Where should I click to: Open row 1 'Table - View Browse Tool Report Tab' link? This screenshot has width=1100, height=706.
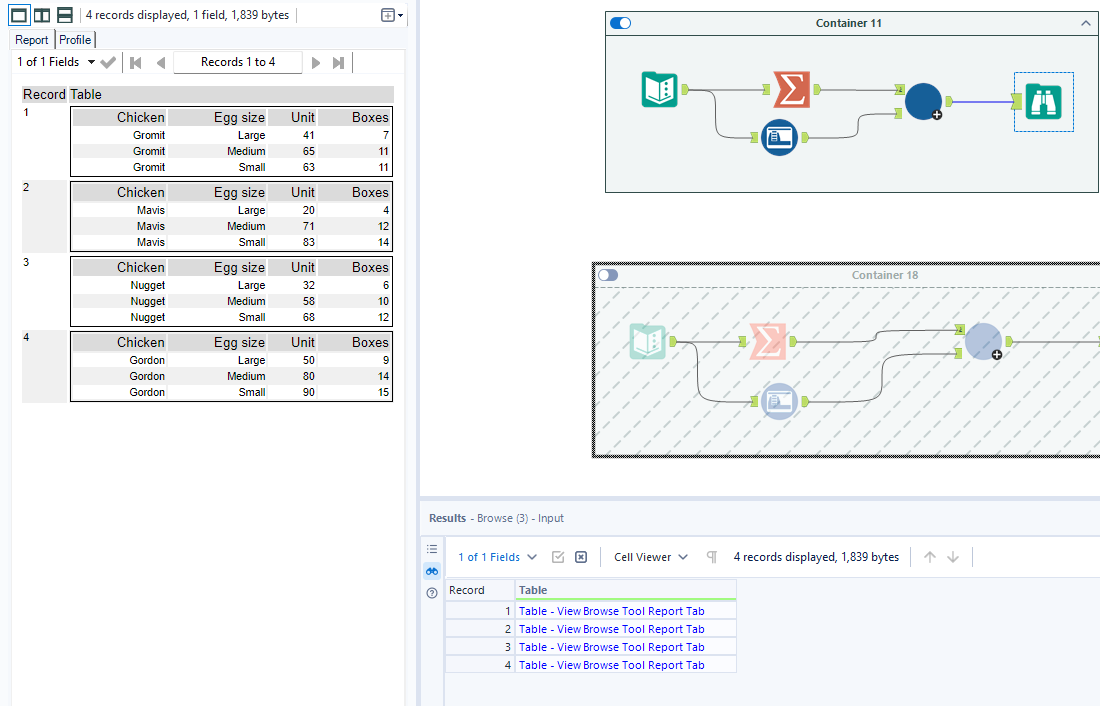611,611
